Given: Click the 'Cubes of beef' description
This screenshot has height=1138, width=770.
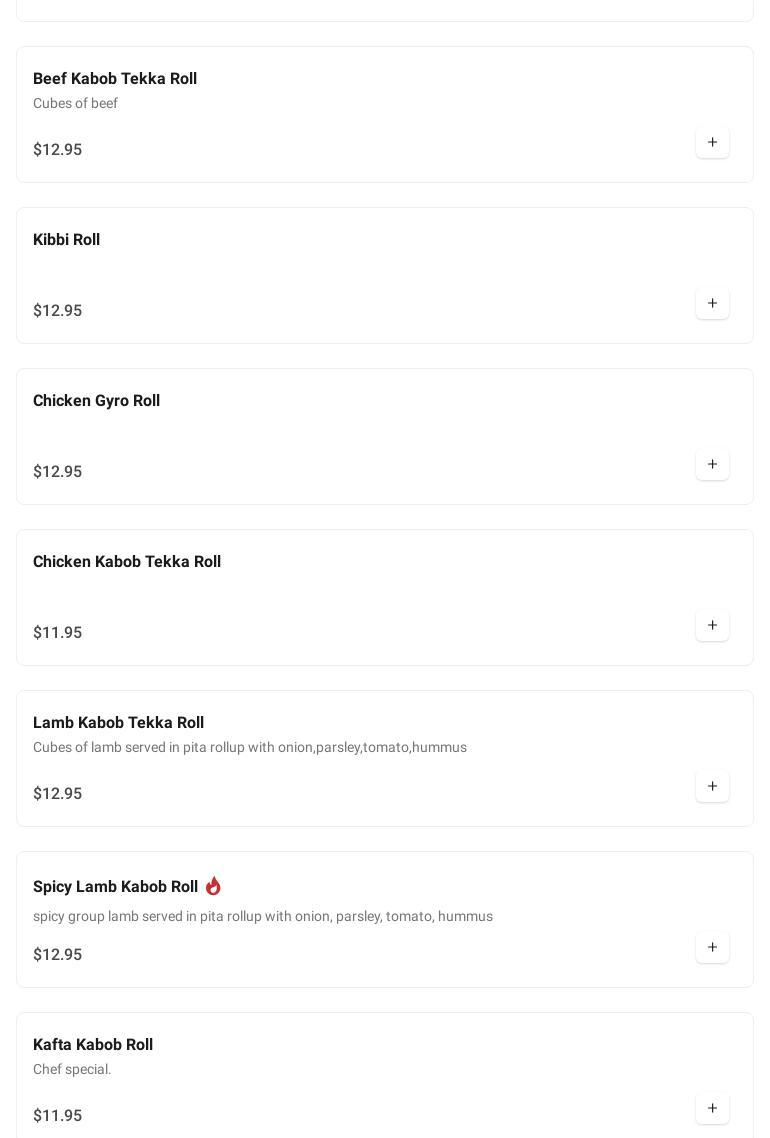Looking at the screenshot, I should (75, 104).
